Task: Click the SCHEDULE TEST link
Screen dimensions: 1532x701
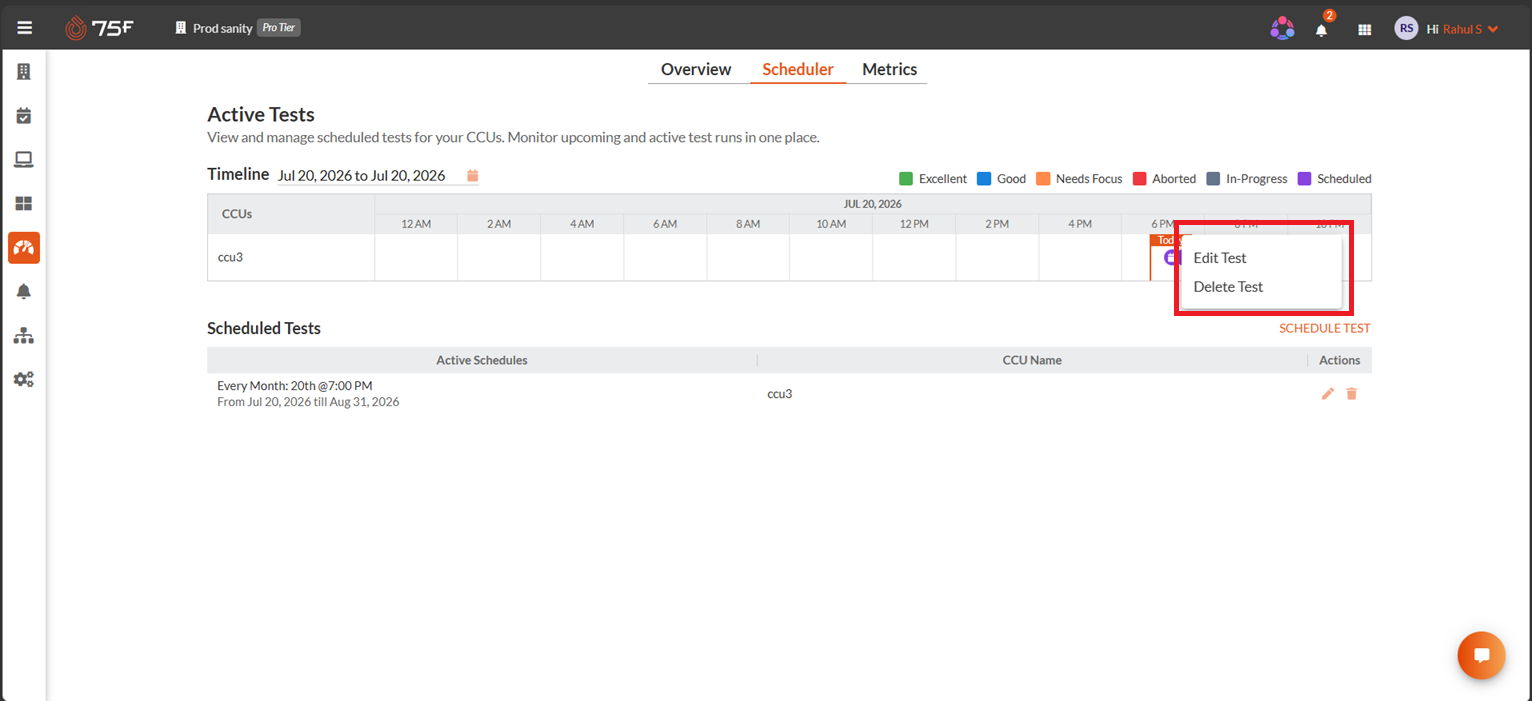Action: pos(1325,328)
